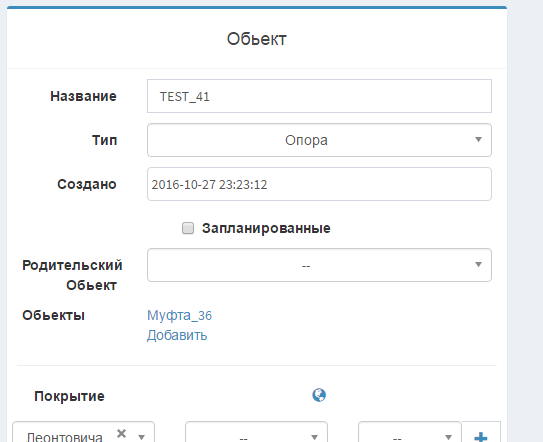Screen dimensions: 543x442
Task: Focus the Название field containing TEST_41
Action: tap(319, 96)
